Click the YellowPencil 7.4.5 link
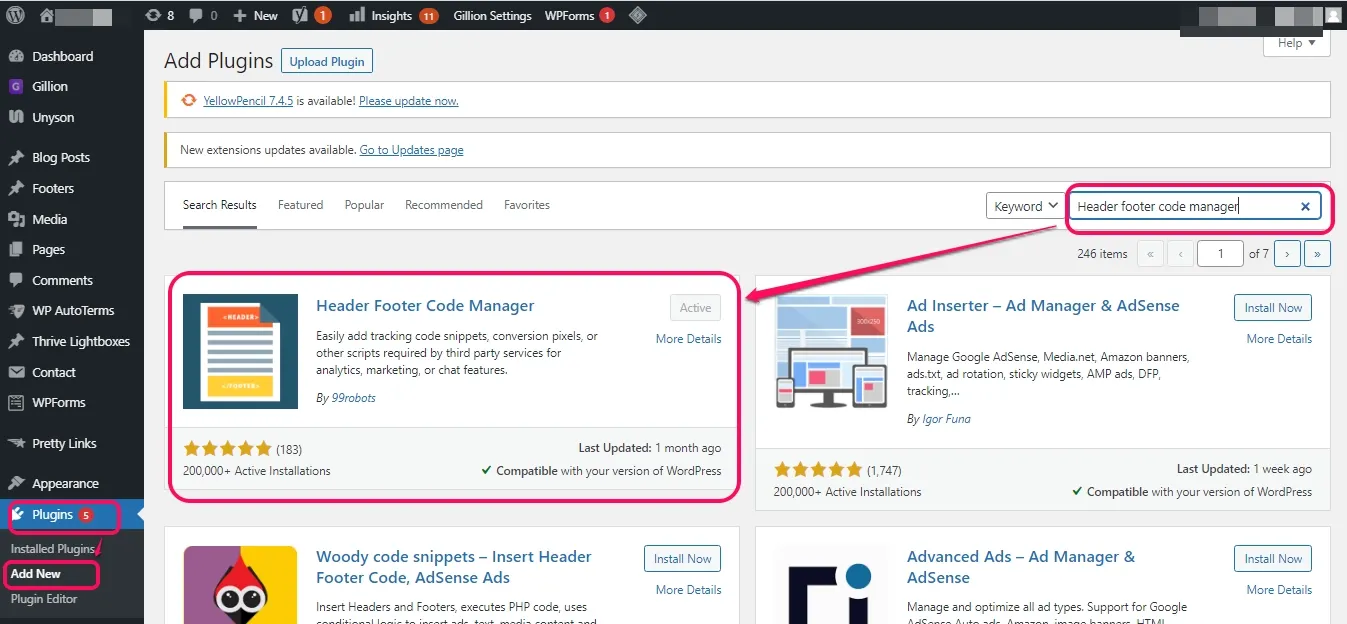This screenshot has height=624, width=1347. coord(248,101)
